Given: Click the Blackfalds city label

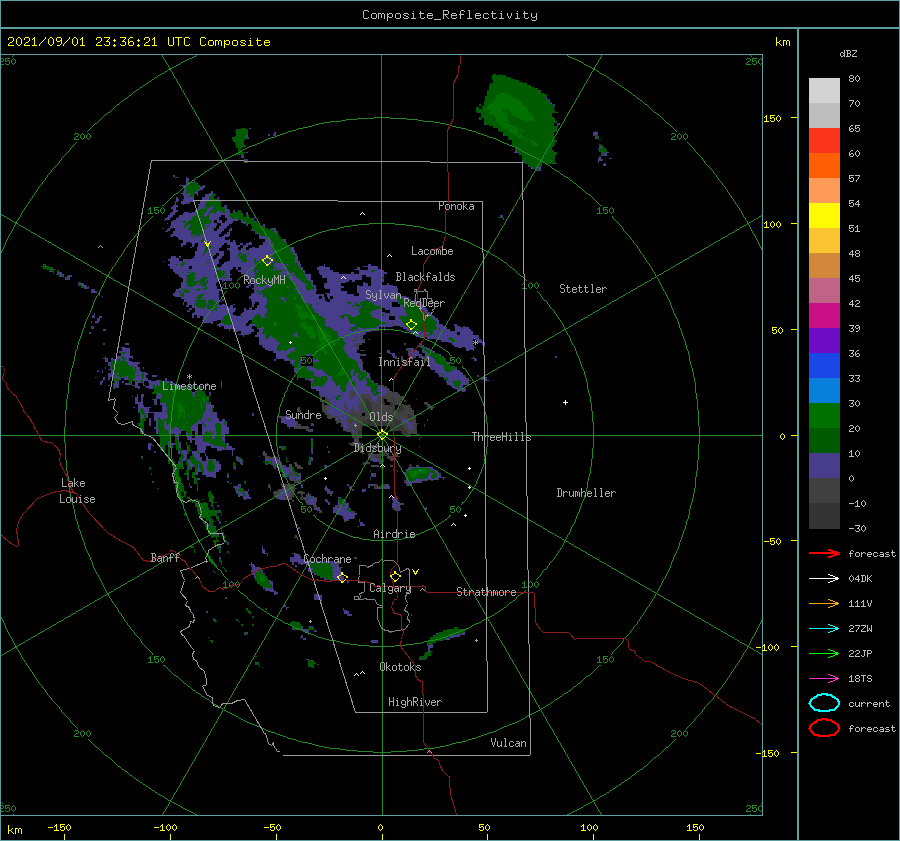Looking at the screenshot, I should 425,277.
